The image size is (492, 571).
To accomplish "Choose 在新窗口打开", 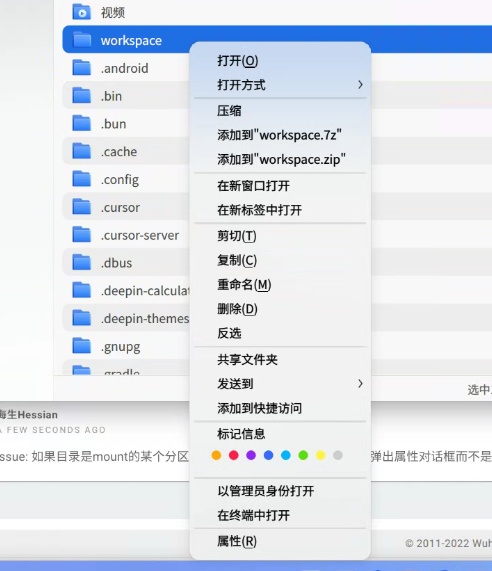I will [x=280, y=186].
